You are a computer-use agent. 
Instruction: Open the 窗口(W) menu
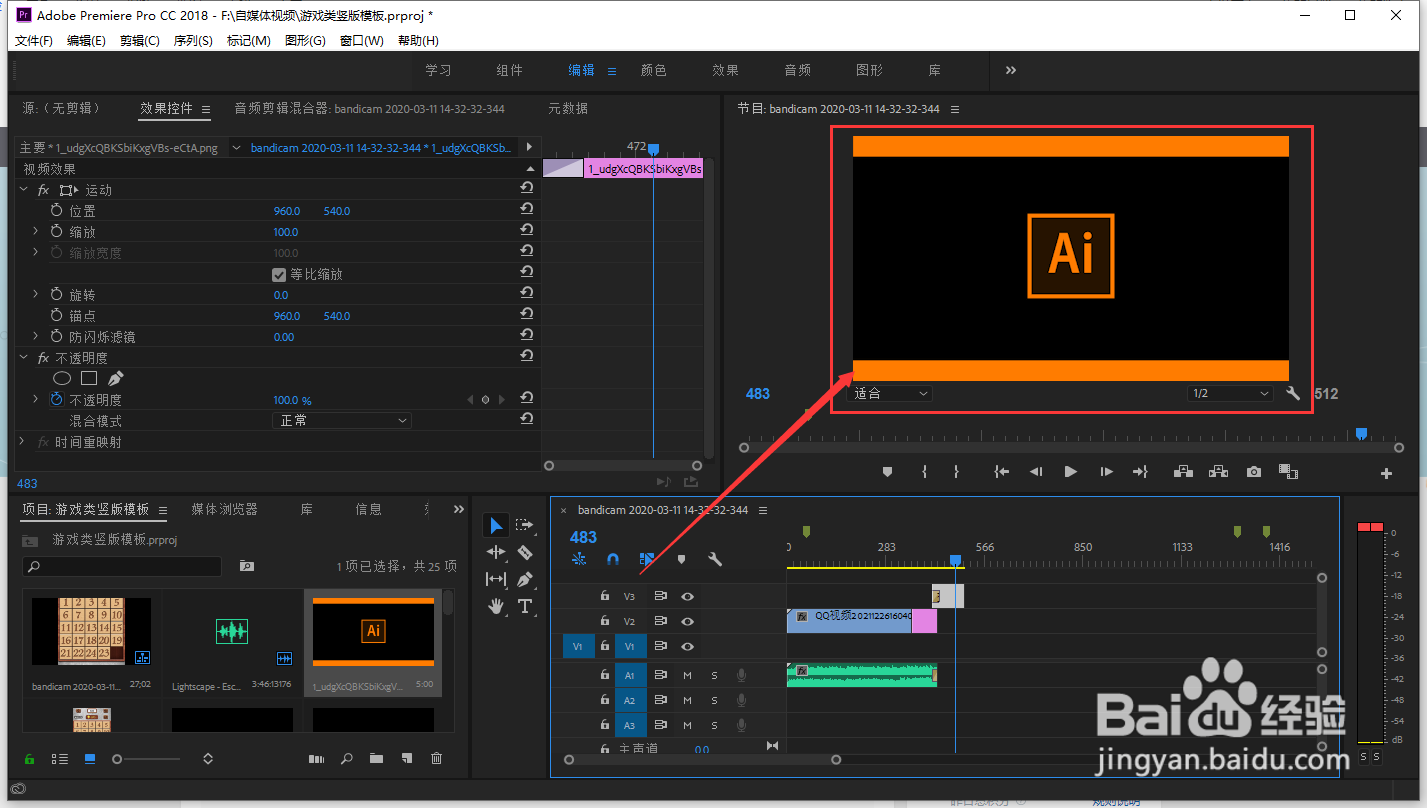(362, 41)
